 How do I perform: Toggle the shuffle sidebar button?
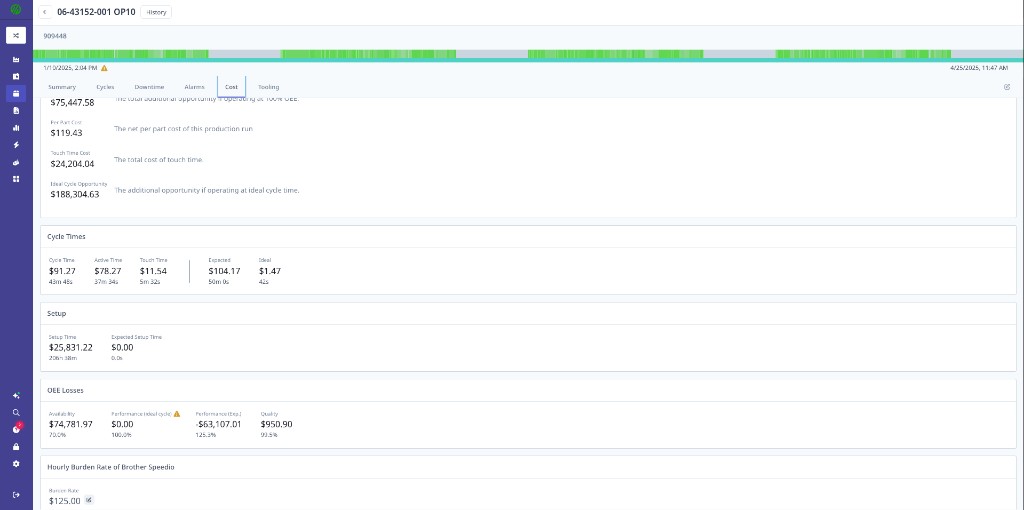coord(16,35)
